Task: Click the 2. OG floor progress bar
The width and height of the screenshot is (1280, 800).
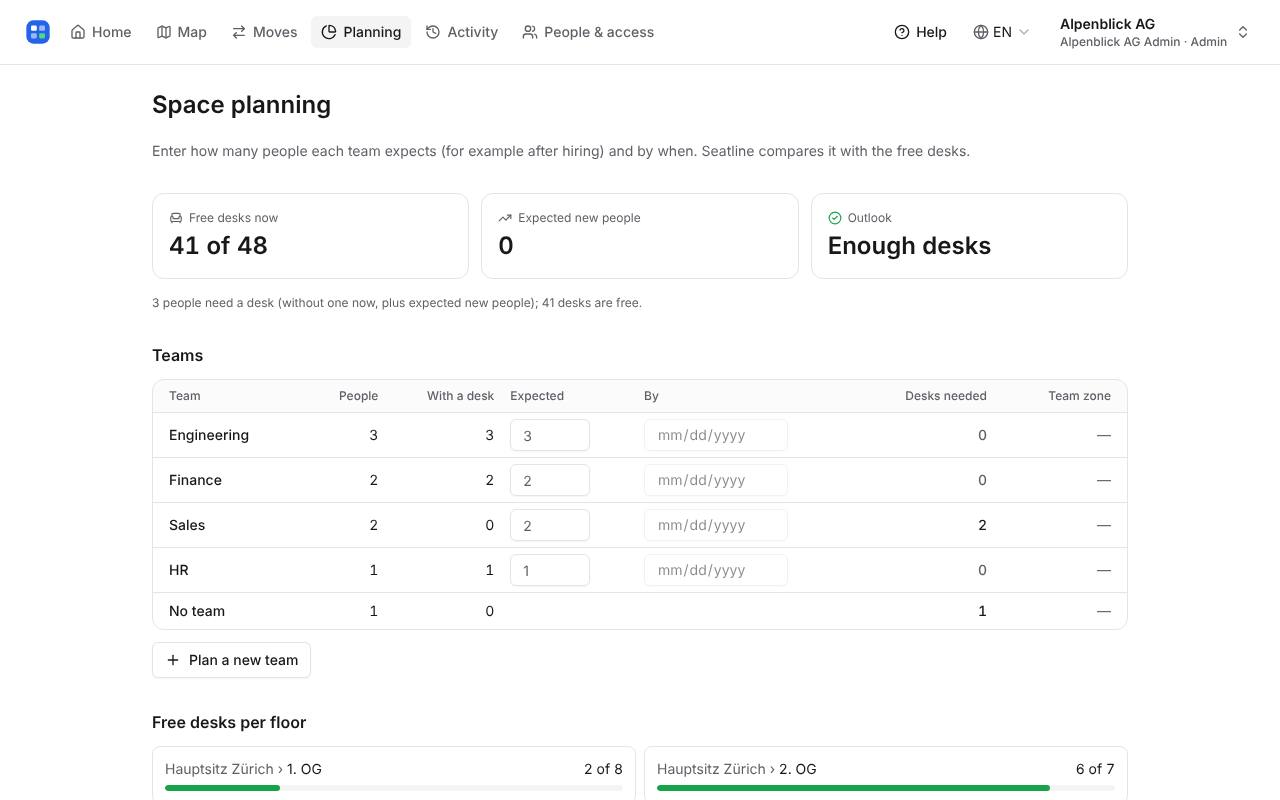Action: point(886,788)
